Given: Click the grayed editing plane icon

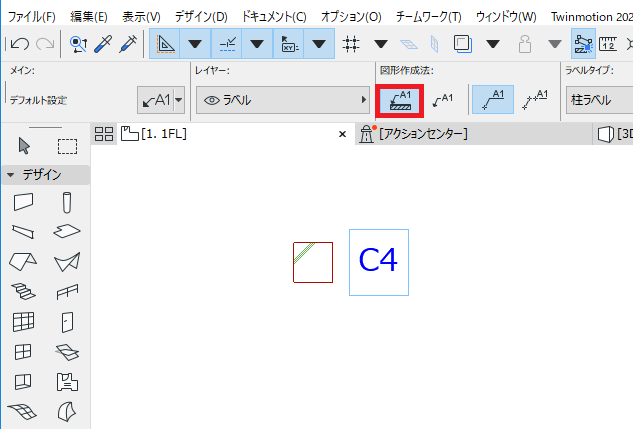Looking at the screenshot, I should click(409, 44).
